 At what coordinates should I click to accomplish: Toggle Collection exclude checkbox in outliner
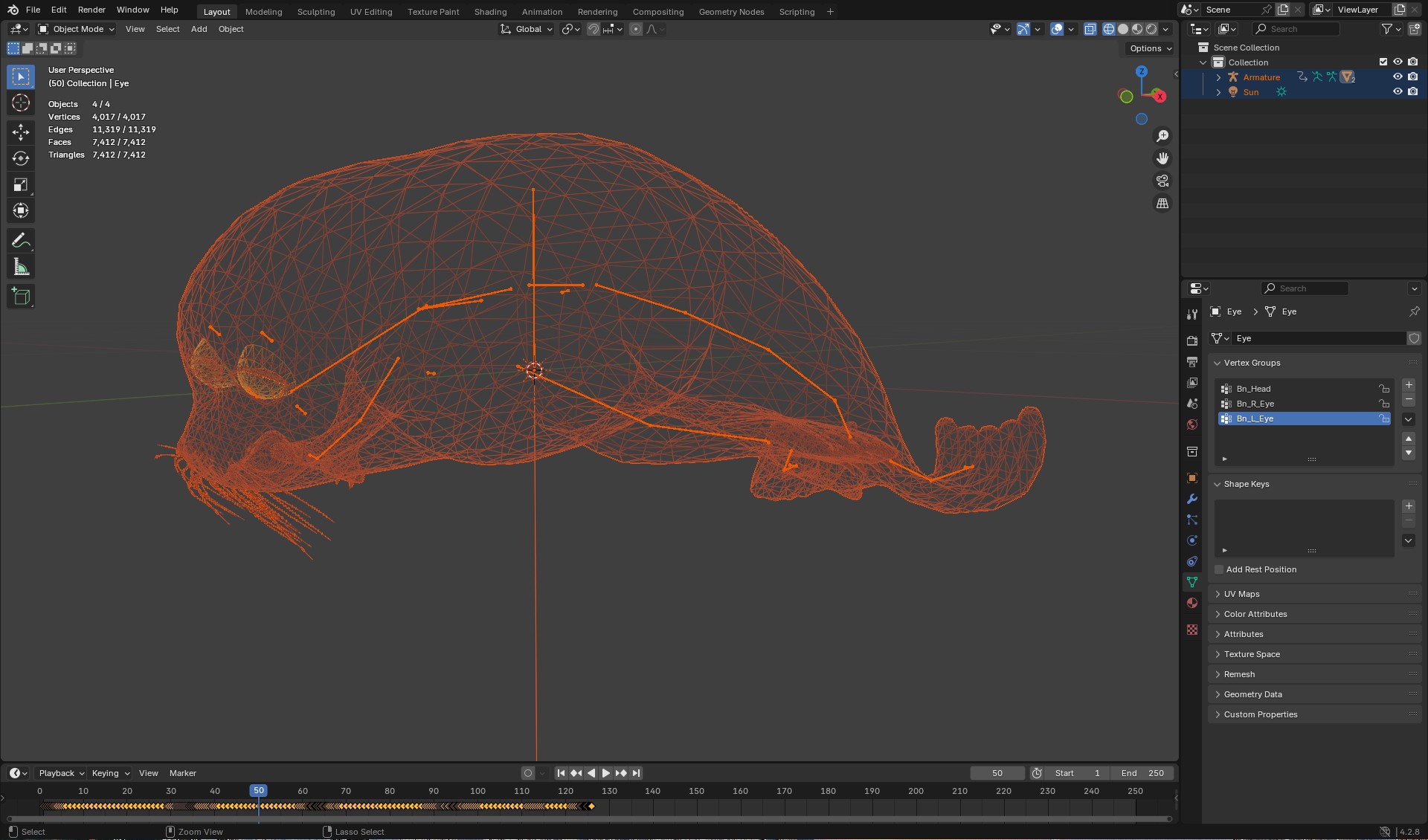coord(1383,62)
